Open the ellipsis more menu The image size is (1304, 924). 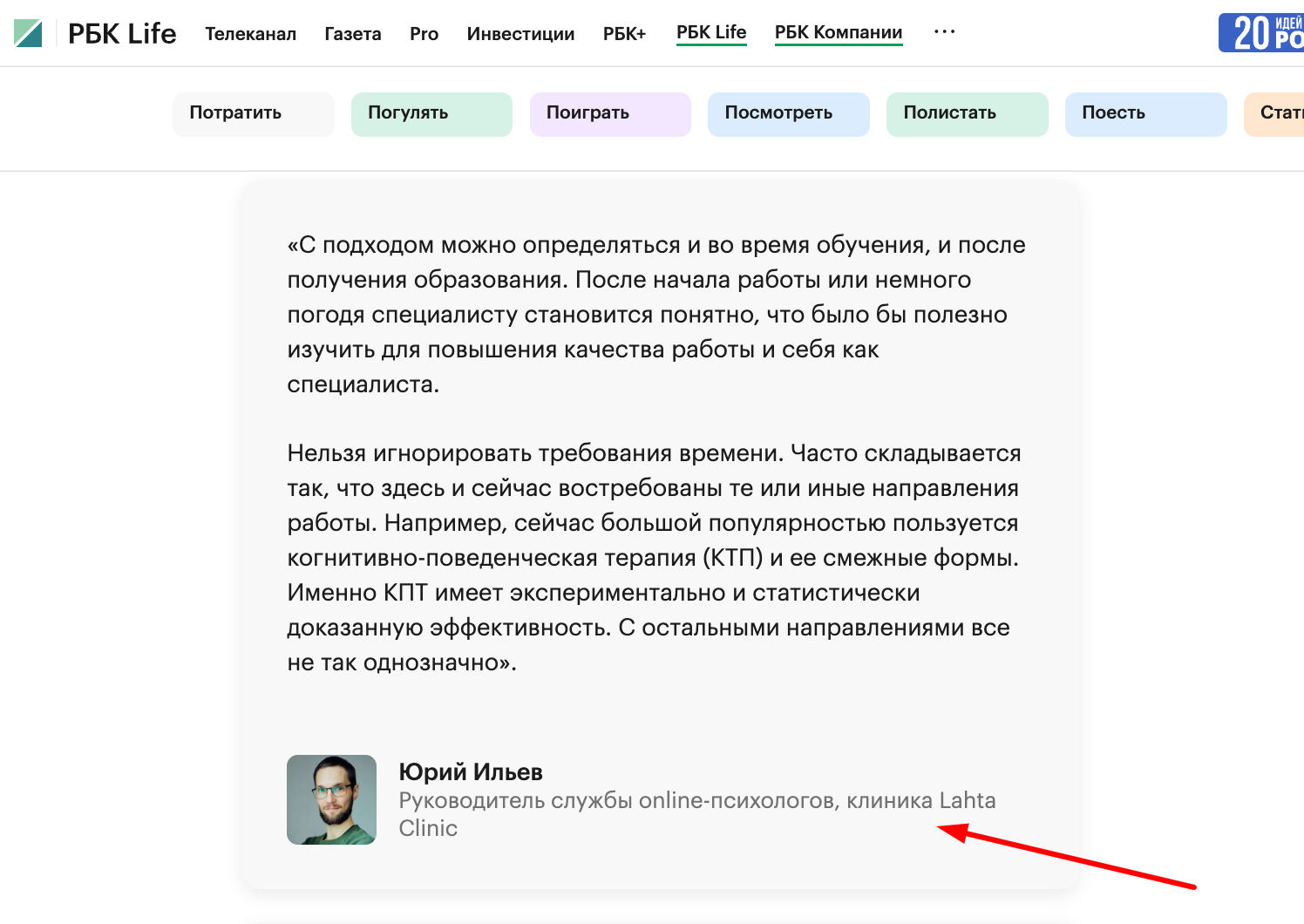[943, 31]
